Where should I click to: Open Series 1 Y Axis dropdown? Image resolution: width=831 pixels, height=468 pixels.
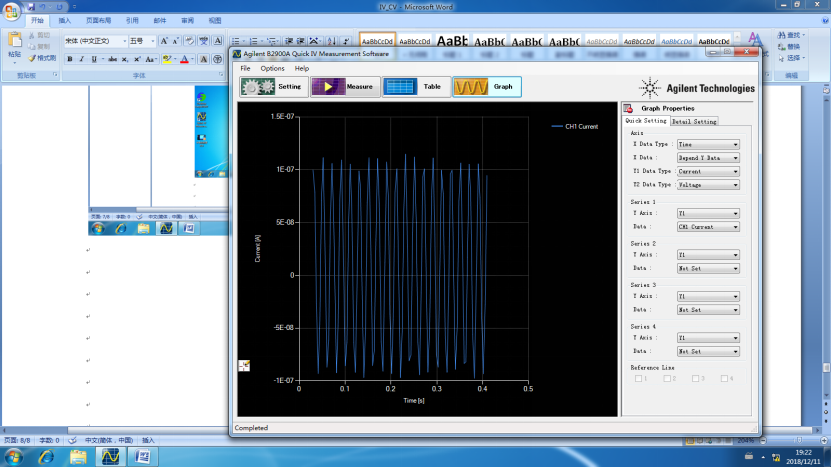708,213
